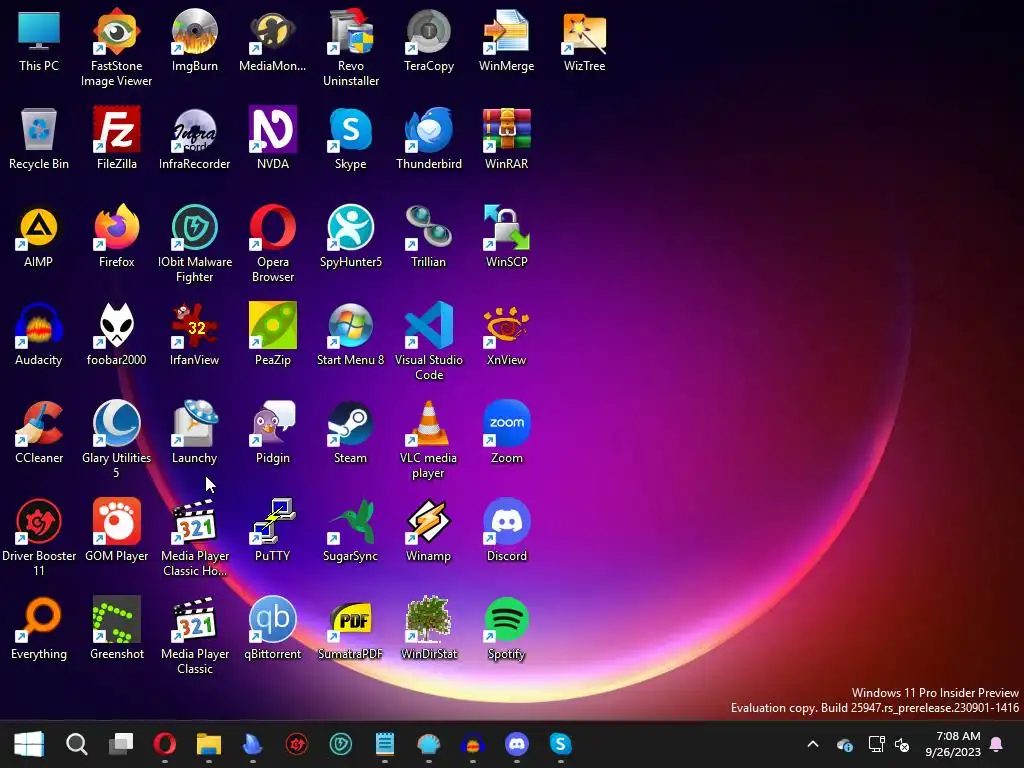Screen dimensions: 1024x768
Task: Launch the WizTree shortcut
Action: click(x=584, y=41)
